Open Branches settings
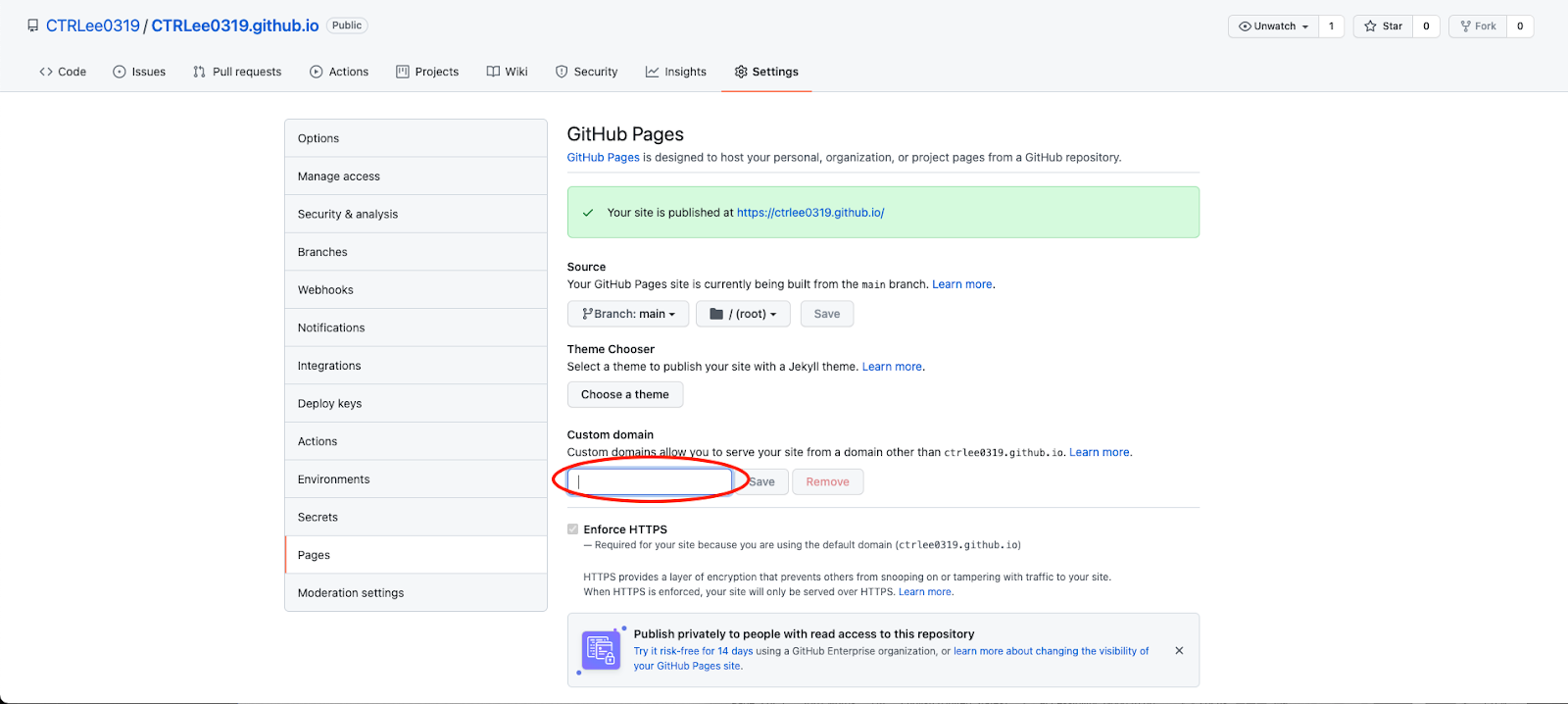Image resolution: width=1568 pixels, height=704 pixels. (x=416, y=252)
